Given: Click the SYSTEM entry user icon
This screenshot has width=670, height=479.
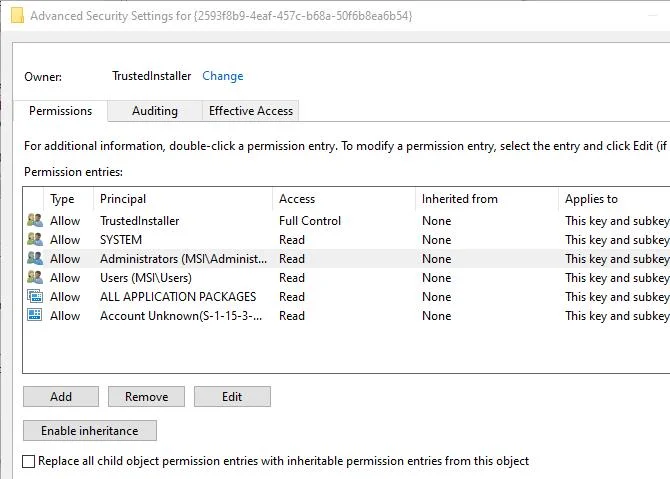Looking at the screenshot, I should [x=35, y=239].
